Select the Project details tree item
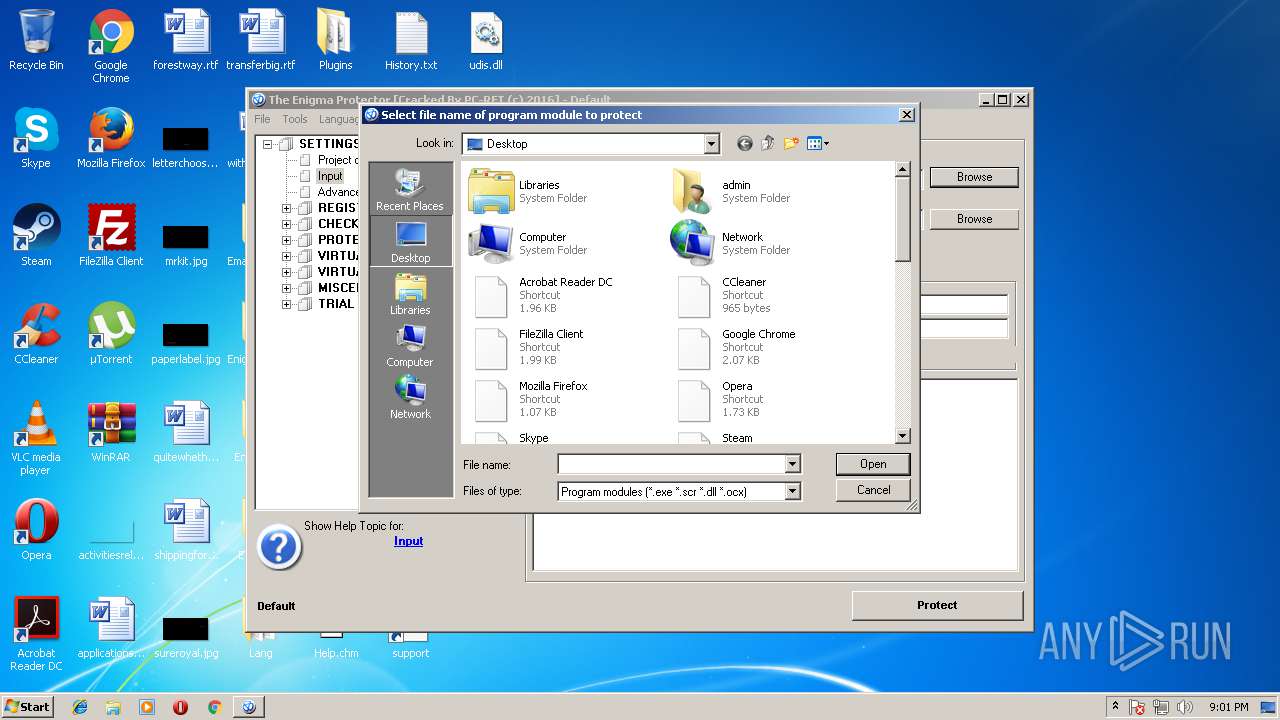This screenshot has height=720, width=1280. point(338,160)
